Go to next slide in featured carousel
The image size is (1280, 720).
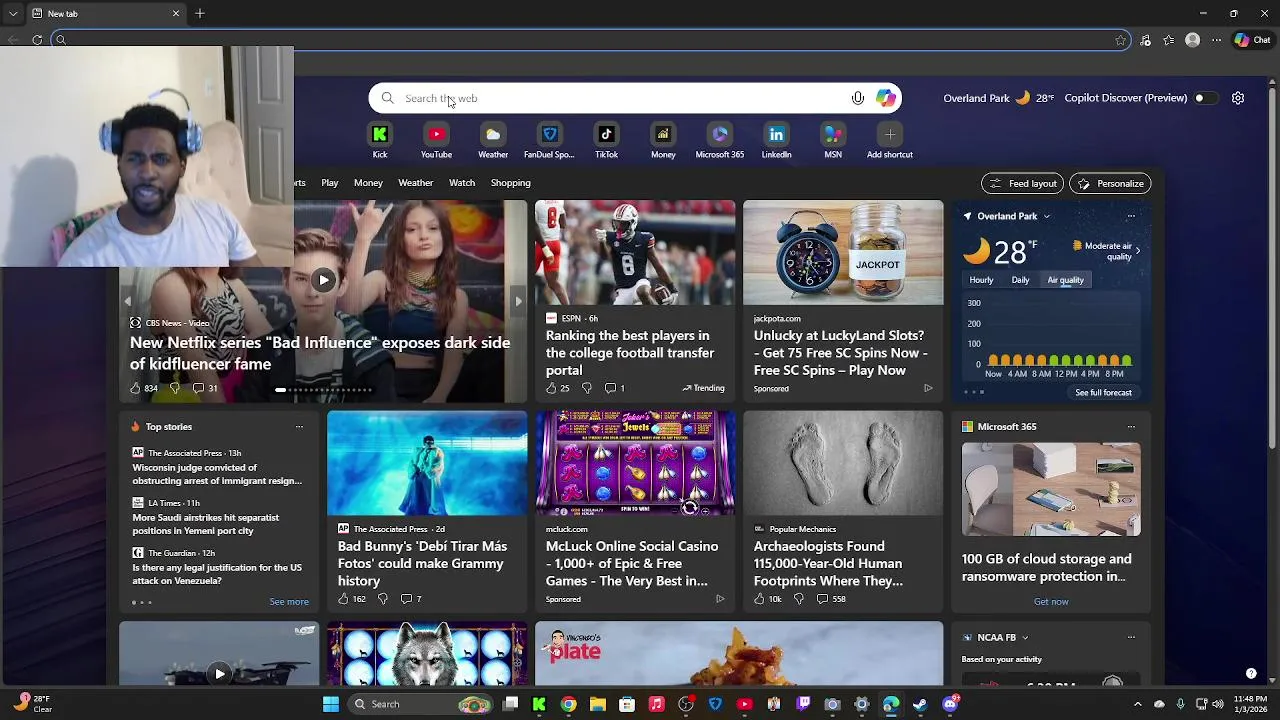click(517, 301)
